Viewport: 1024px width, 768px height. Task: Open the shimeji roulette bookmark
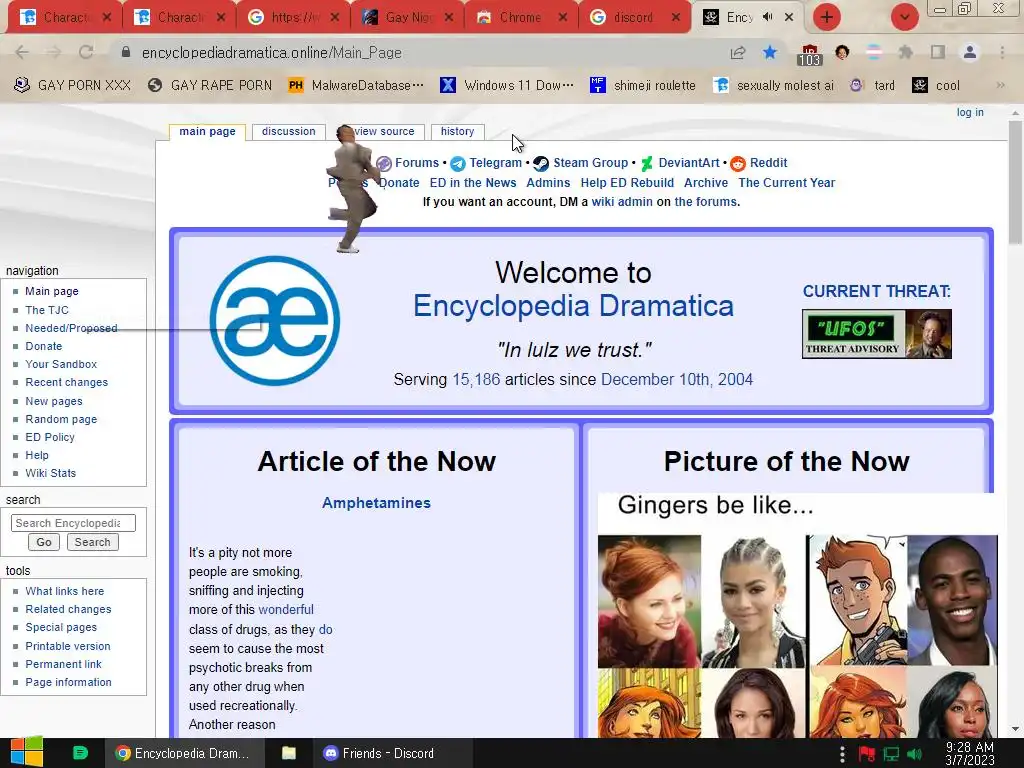[643, 85]
